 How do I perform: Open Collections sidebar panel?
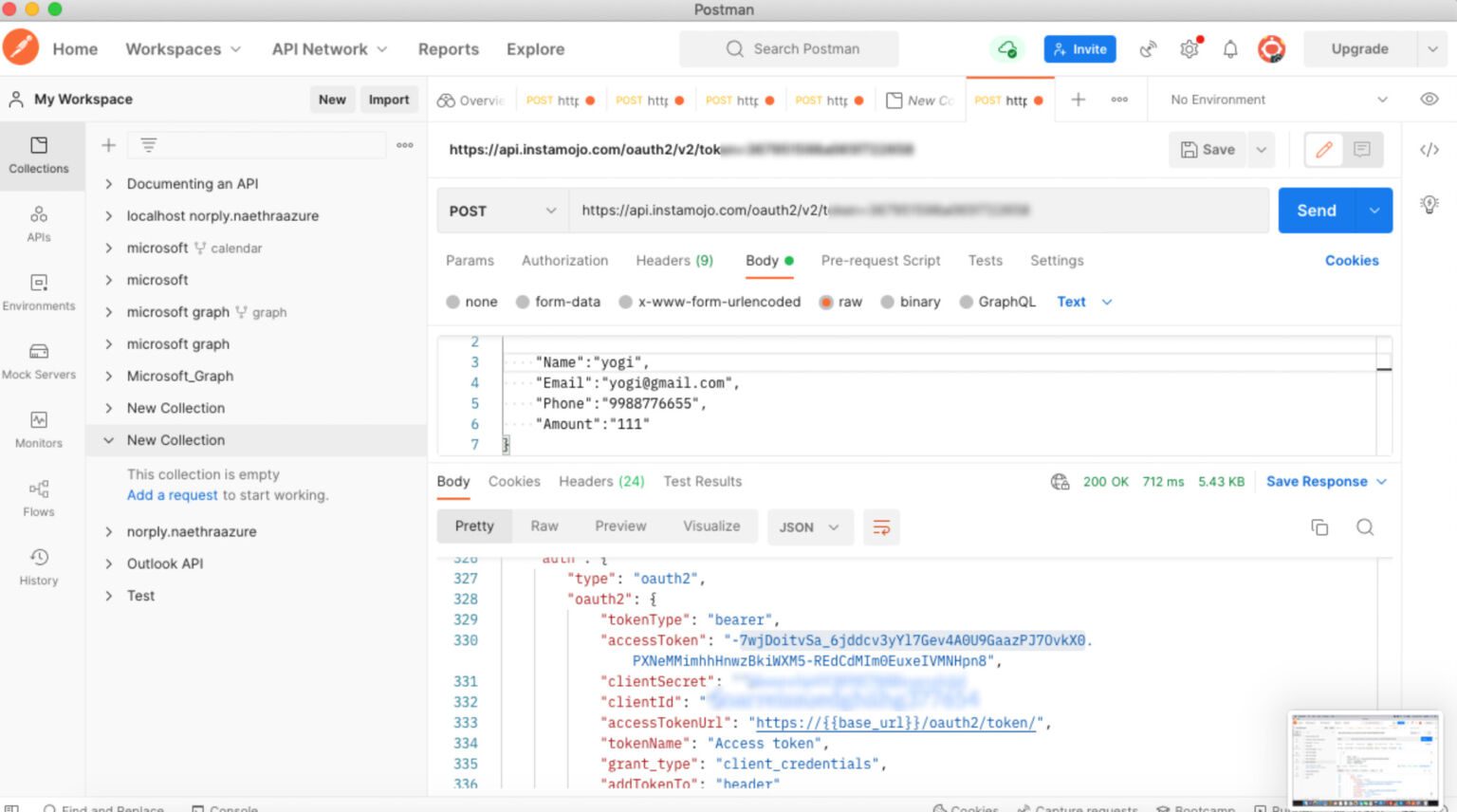tap(39, 156)
